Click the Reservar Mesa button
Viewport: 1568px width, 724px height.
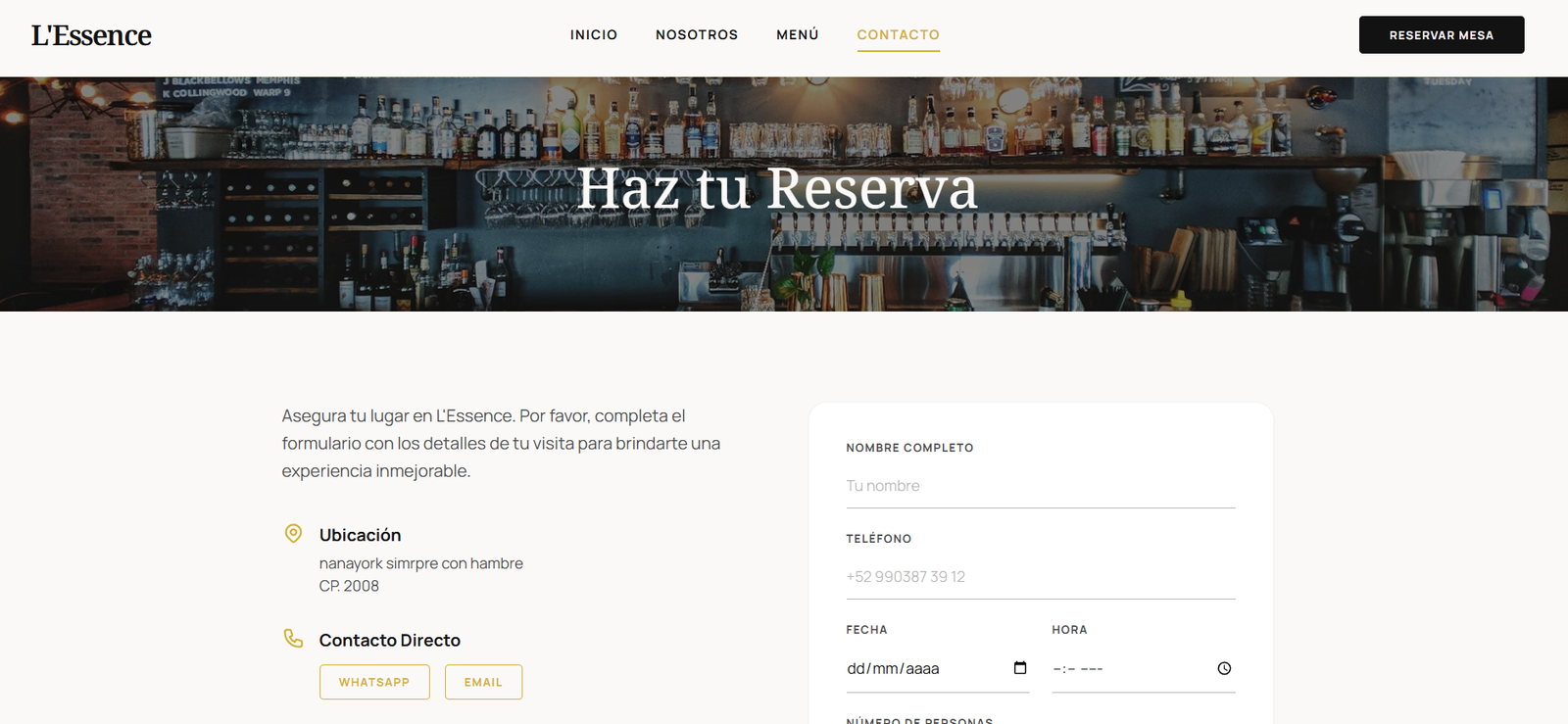click(x=1442, y=35)
